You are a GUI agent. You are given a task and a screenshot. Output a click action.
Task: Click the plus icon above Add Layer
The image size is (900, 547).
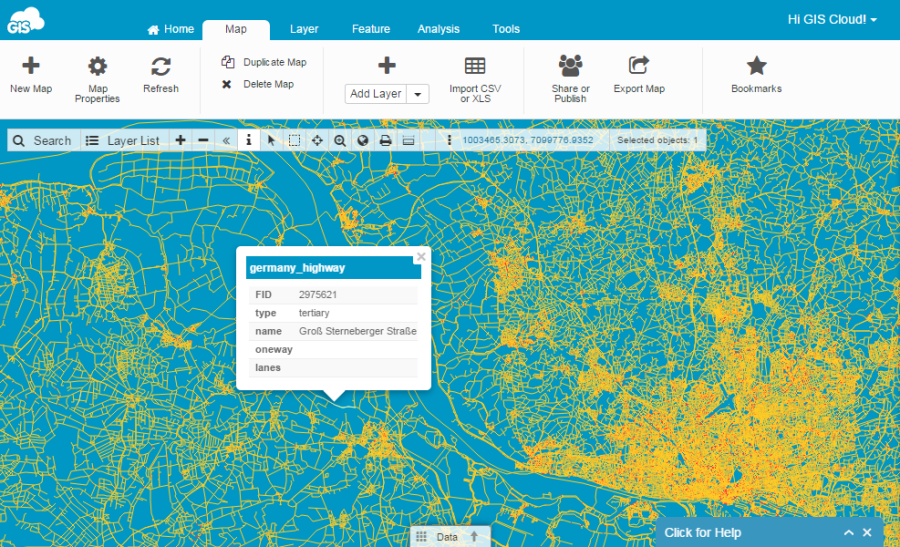pos(387,65)
